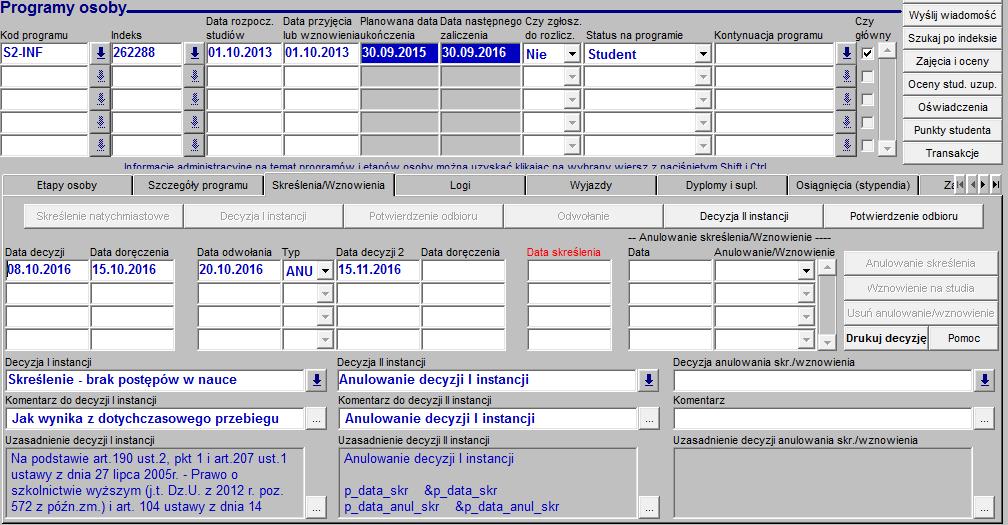Open the Wyjazdy tab

point(591,185)
